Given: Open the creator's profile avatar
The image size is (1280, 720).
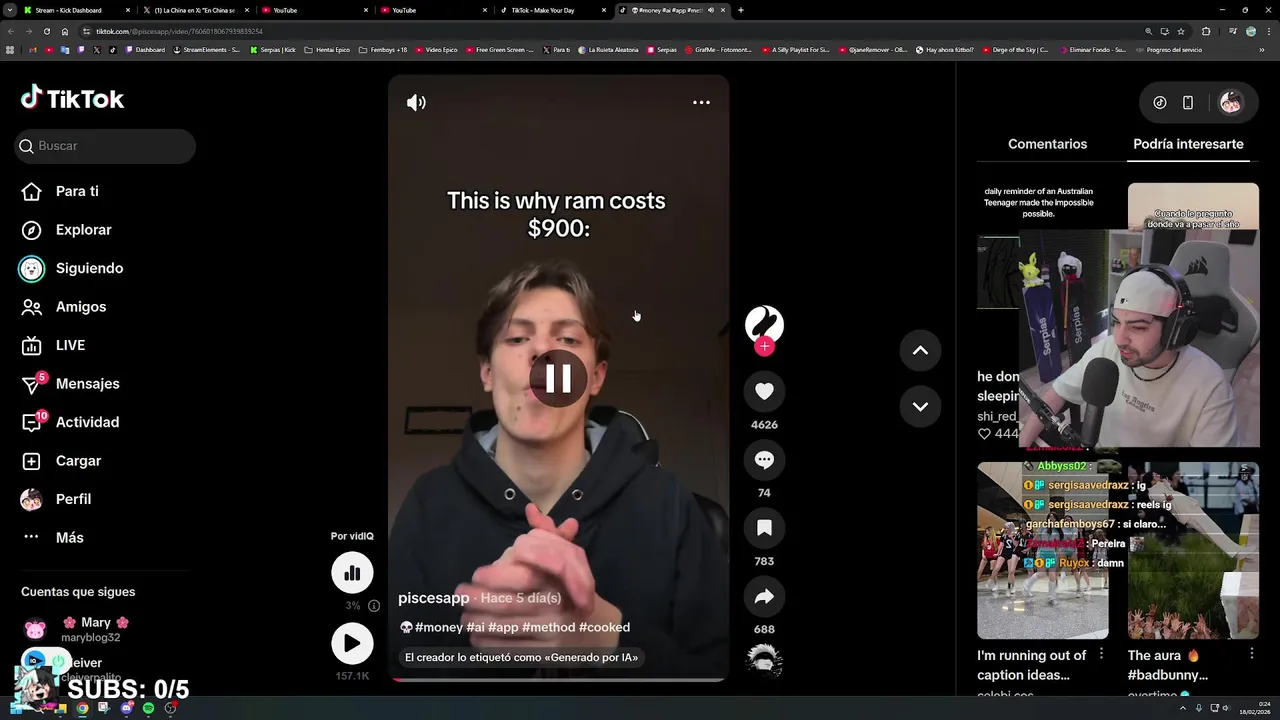Looking at the screenshot, I should [x=764, y=325].
